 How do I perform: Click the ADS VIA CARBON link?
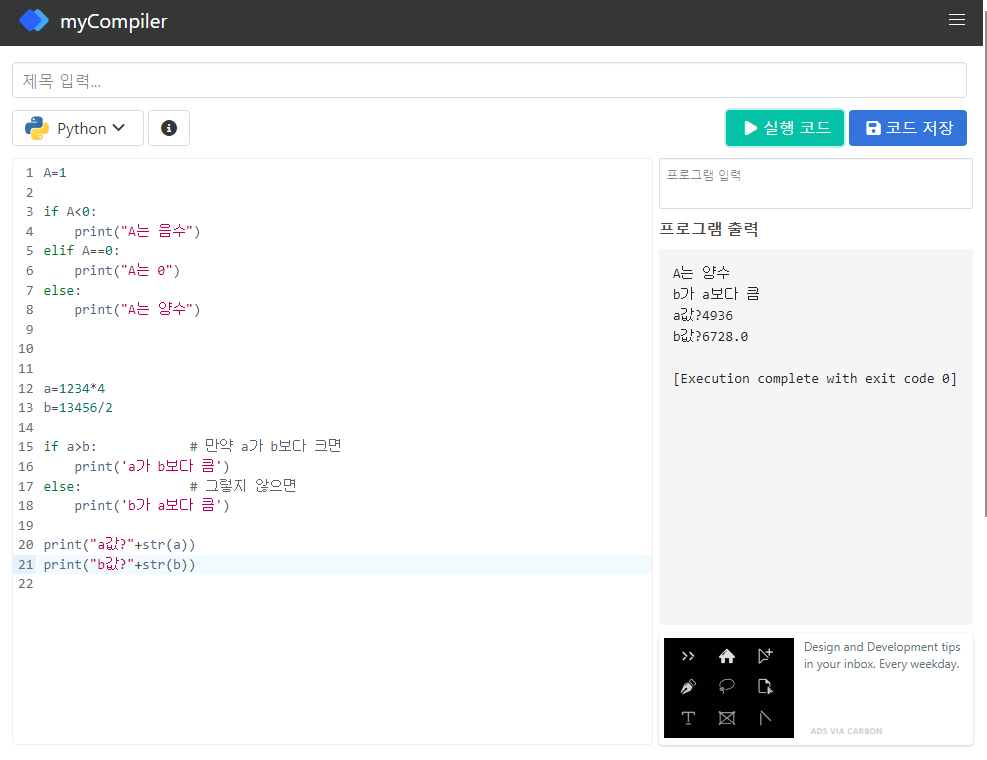846,731
